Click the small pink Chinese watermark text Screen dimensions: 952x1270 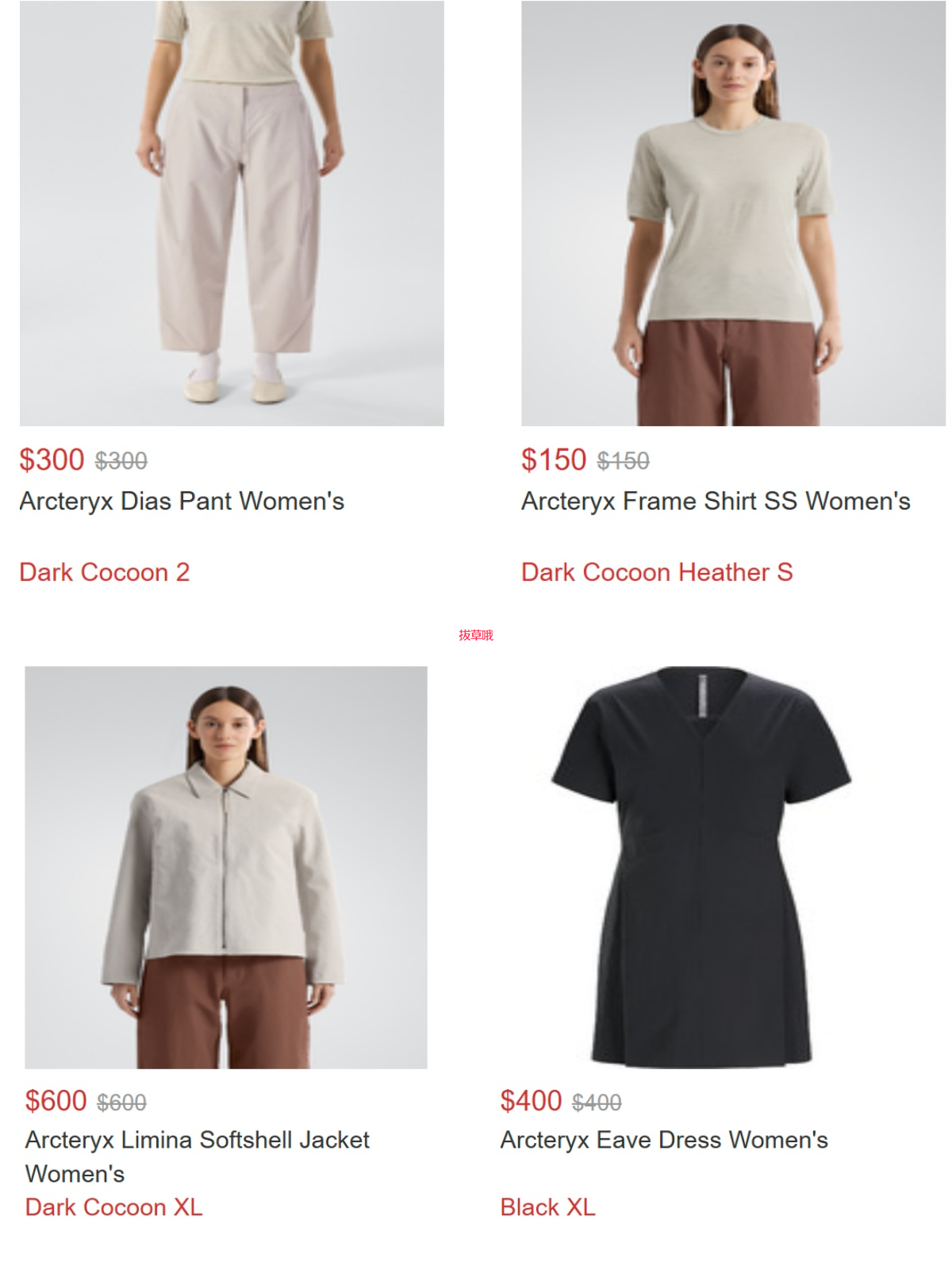(476, 635)
